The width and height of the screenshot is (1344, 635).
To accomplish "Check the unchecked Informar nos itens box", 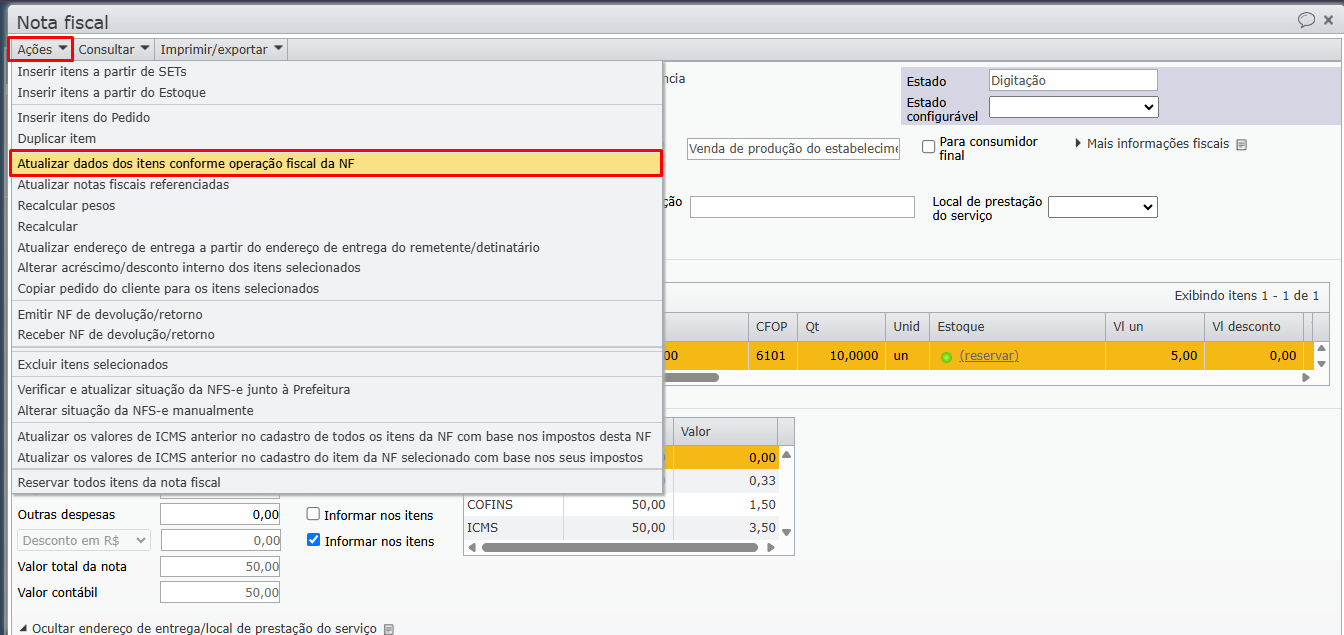I will (313, 514).
